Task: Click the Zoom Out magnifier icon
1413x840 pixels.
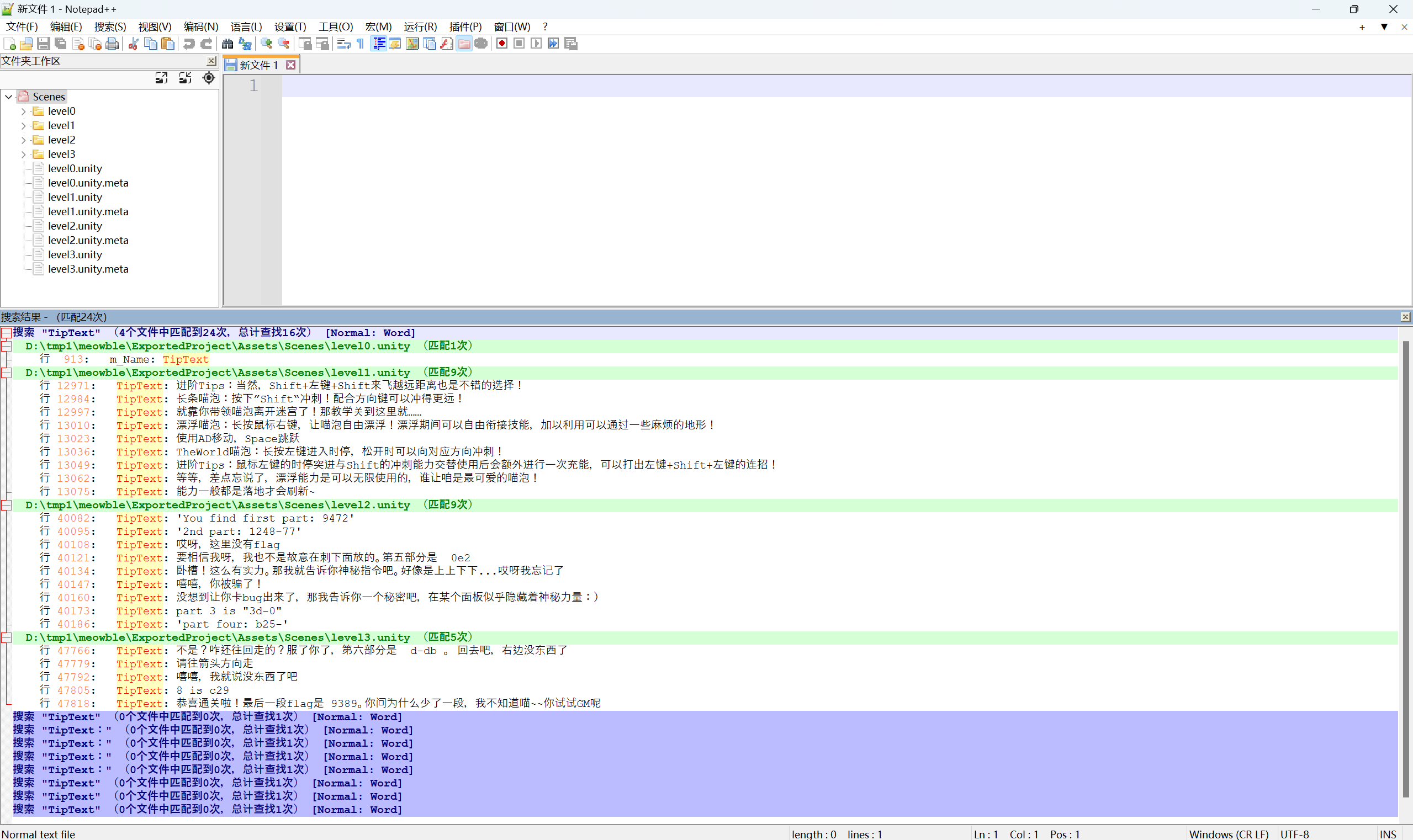Action: (x=283, y=44)
